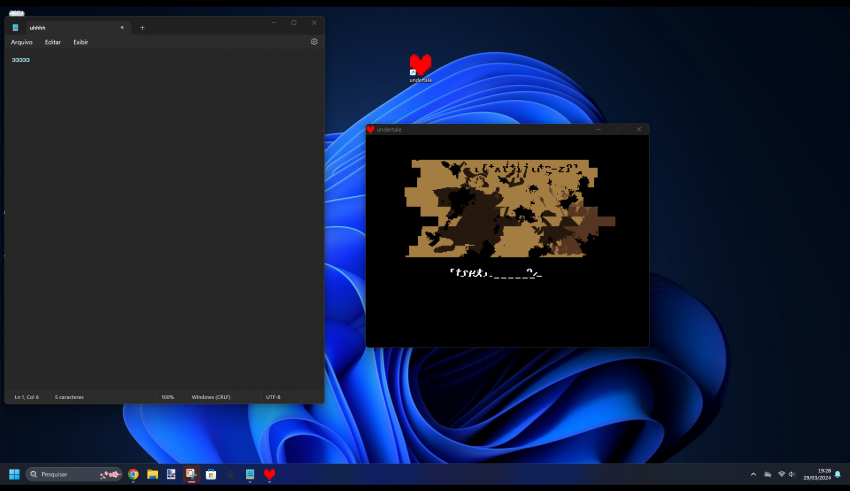Click the Notepad app icon in title bar
The width and height of the screenshot is (850, 491).
(x=16, y=28)
